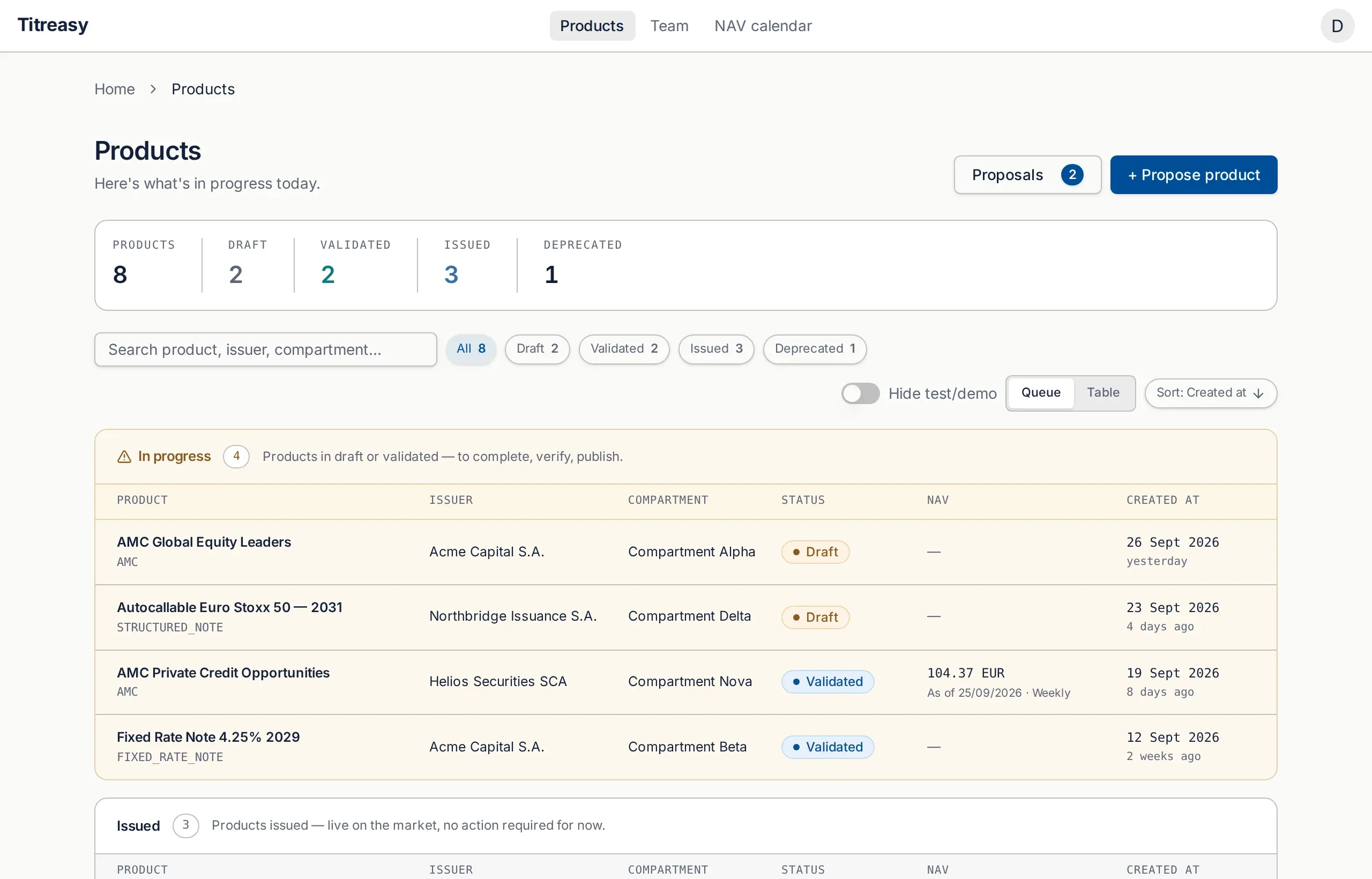Open the NAV calendar tab
Image resolution: width=1372 pixels, height=879 pixels.
(763, 26)
